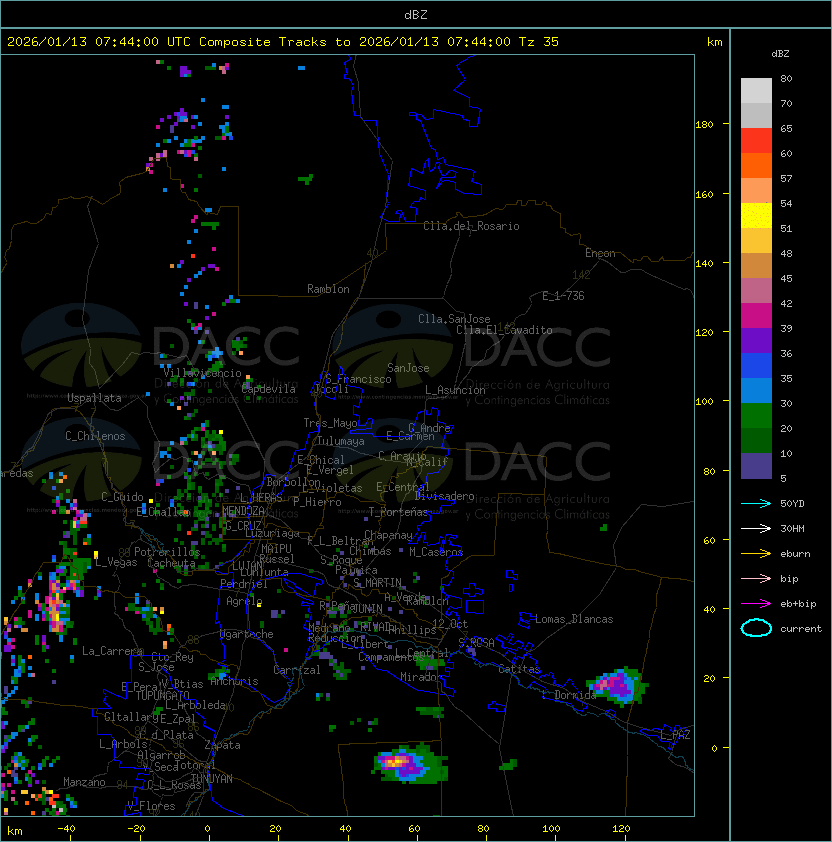This screenshot has height=842, width=832.
Task: Click the Clla.SanJose label
Action: (454, 319)
